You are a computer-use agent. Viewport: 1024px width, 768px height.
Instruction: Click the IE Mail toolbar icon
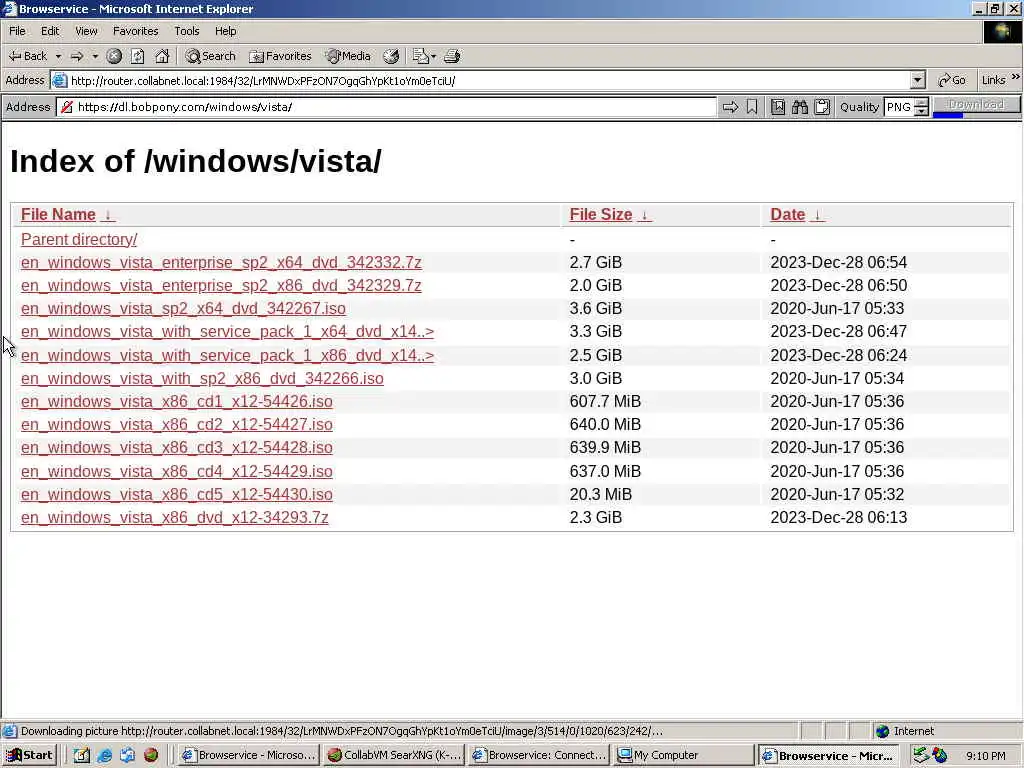[420, 56]
